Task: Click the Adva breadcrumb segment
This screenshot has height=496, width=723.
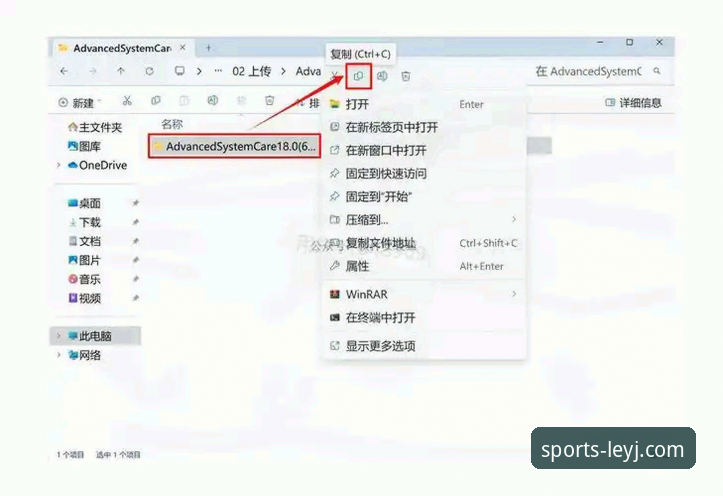Action: tap(308, 71)
